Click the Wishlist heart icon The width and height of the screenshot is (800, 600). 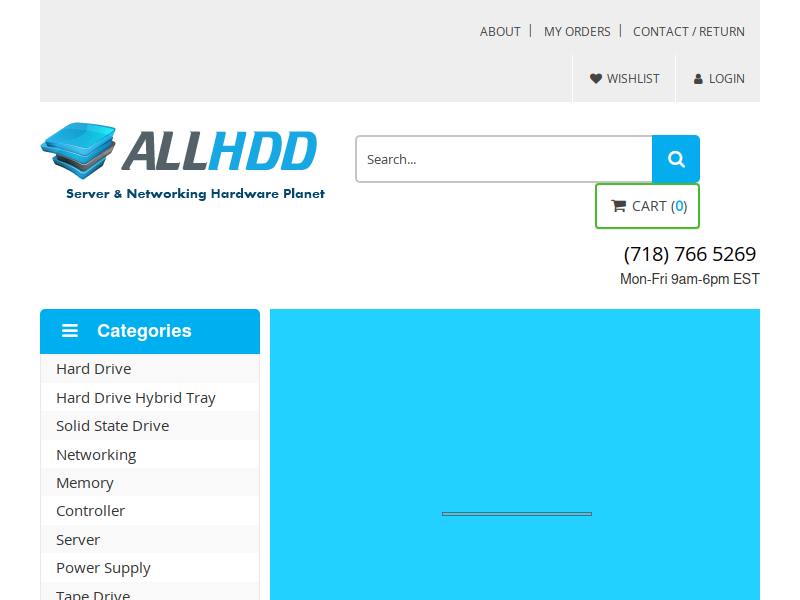[595, 79]
